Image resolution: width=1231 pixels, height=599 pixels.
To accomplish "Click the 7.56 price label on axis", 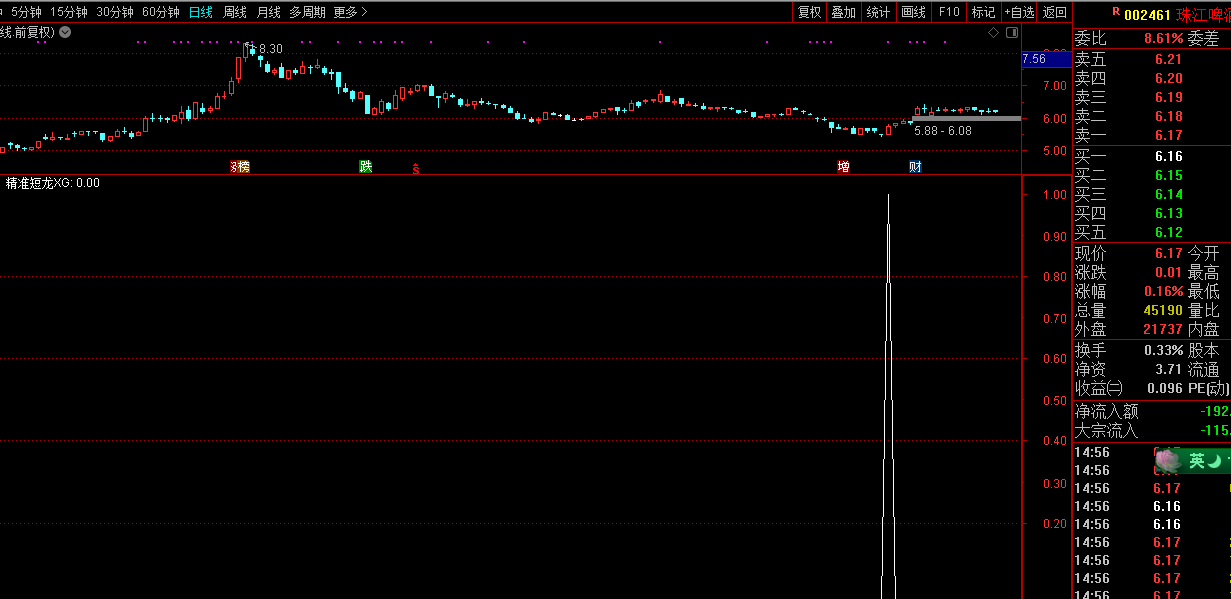I will pos(1034,59).
